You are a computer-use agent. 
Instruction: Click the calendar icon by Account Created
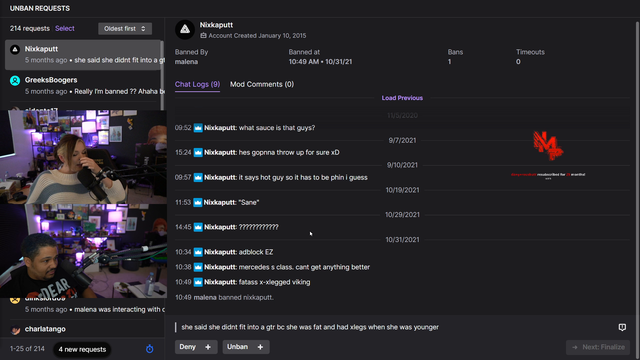click(x=203, y=36)
